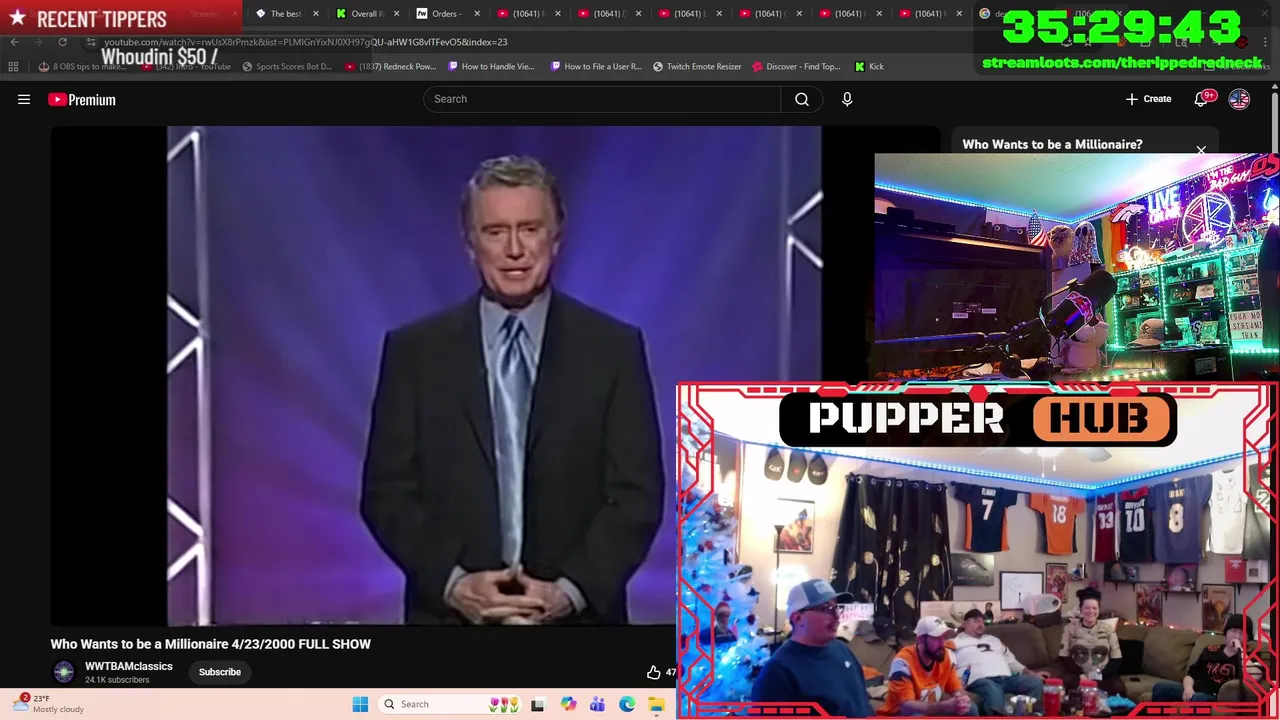The height and width of the screenshot is (720, 1280).
Task: Open the 'How to Handle Vie...' bookmark
Action: (491, 66)
